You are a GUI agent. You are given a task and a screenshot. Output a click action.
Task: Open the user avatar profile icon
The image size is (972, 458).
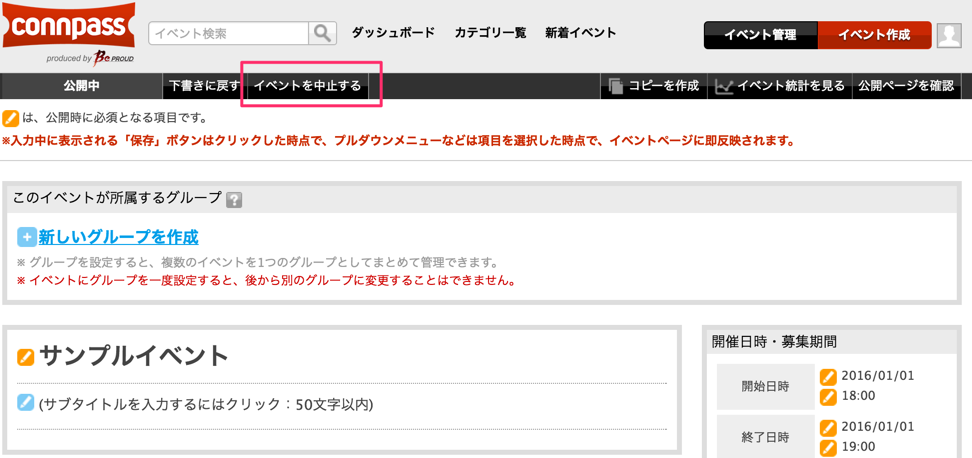(x=949, y=35)
